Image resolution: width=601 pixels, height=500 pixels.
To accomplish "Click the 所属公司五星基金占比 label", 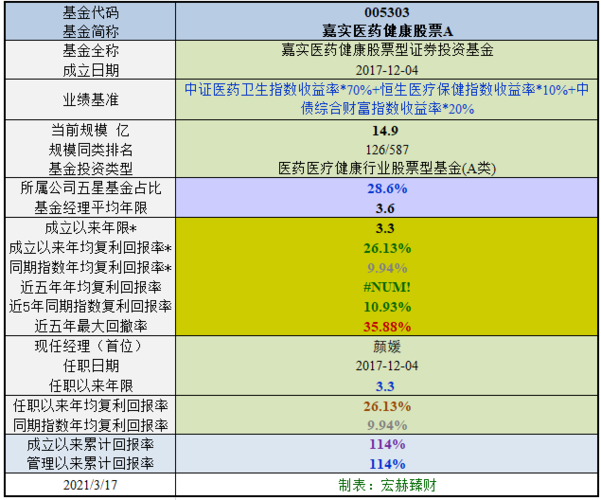I will point(91,188).
